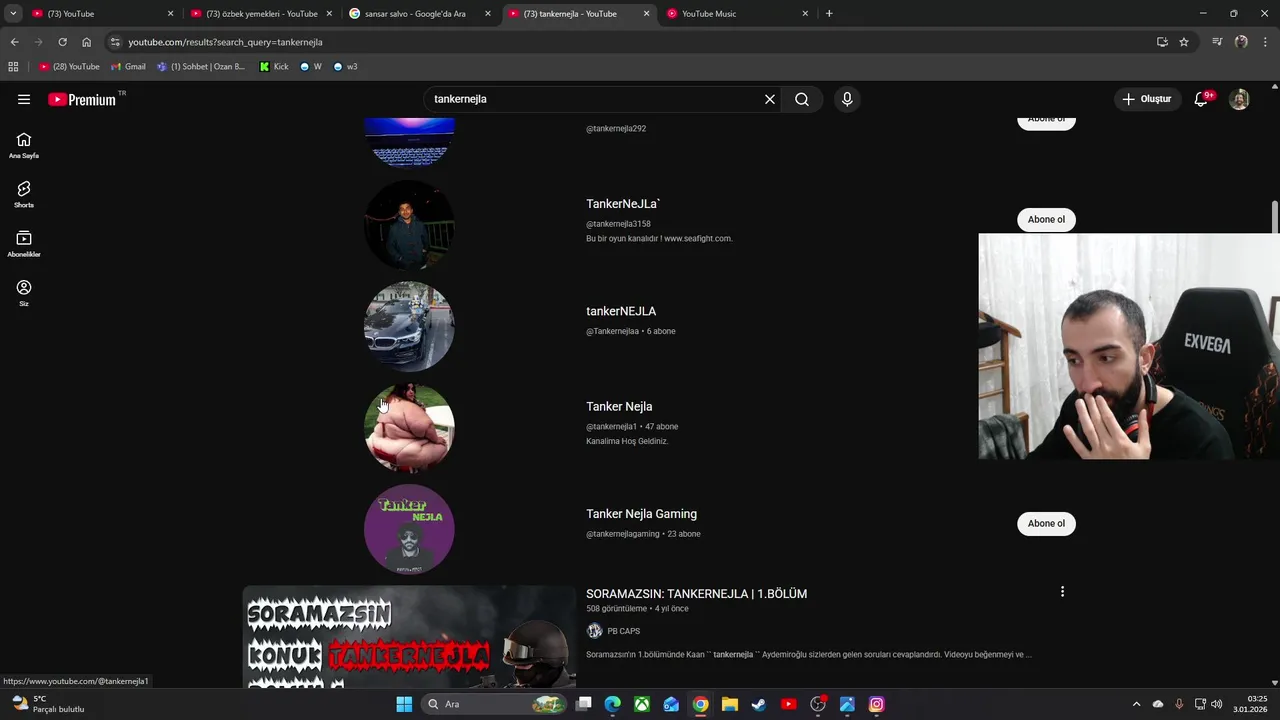Image resolution: width=1280 pixels, height=720 pixels.
Task: Open Abonelikler in the sidebar
Action: coord(24,244)
